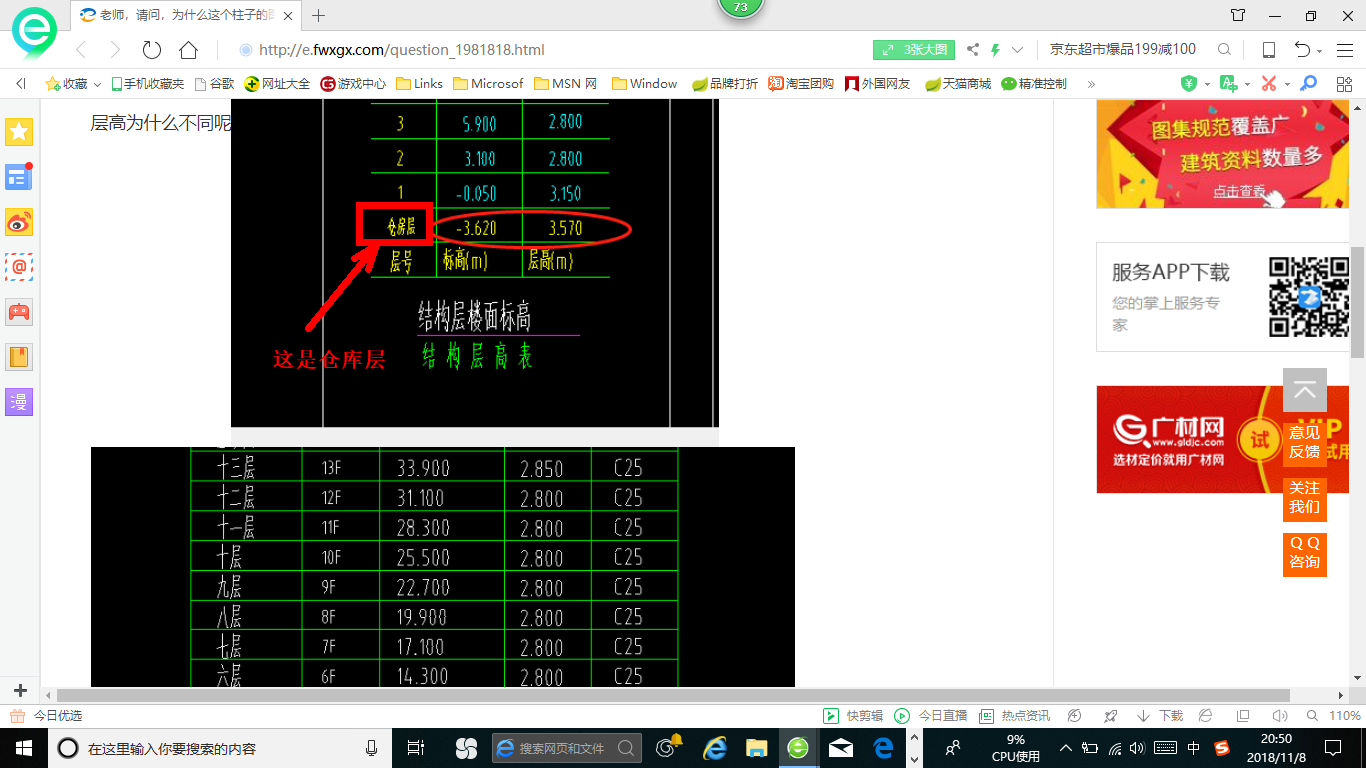Click the search magnifier icon in search box
Image resolution: width=1366 pixels, height=768 pixels.
pos(1224,50)
